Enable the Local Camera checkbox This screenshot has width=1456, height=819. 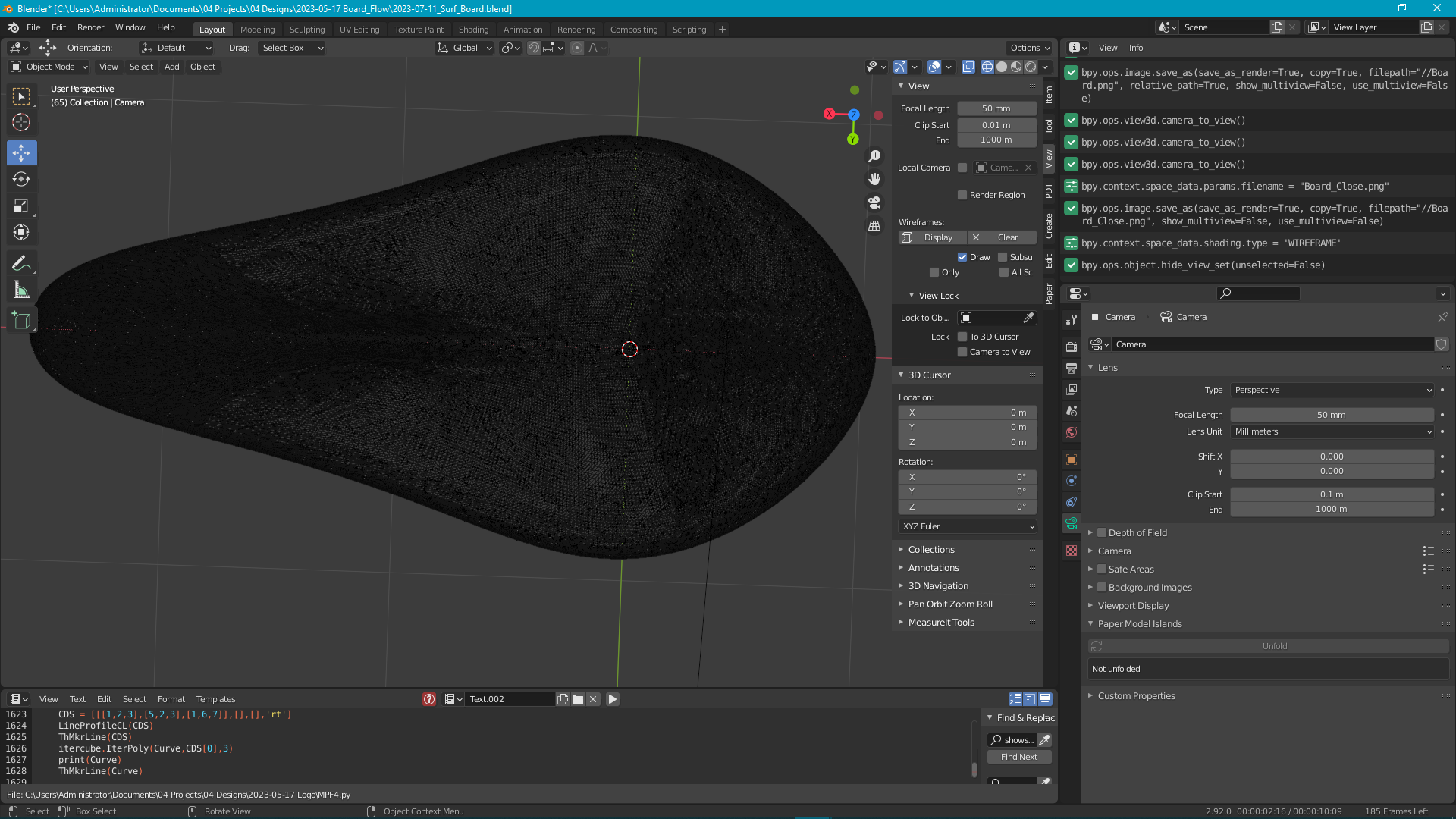coord(962,168)
